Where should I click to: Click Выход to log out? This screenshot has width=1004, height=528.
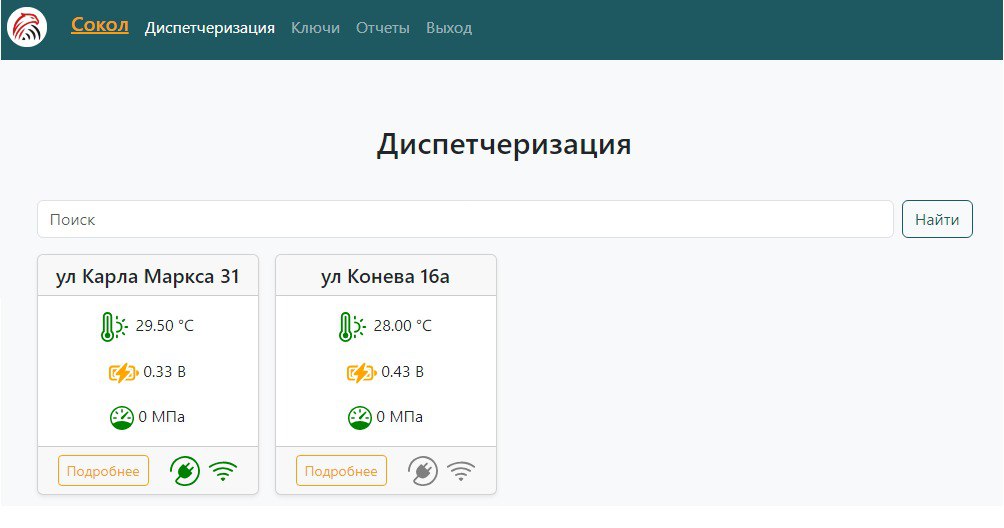click(x=449, y=28)
